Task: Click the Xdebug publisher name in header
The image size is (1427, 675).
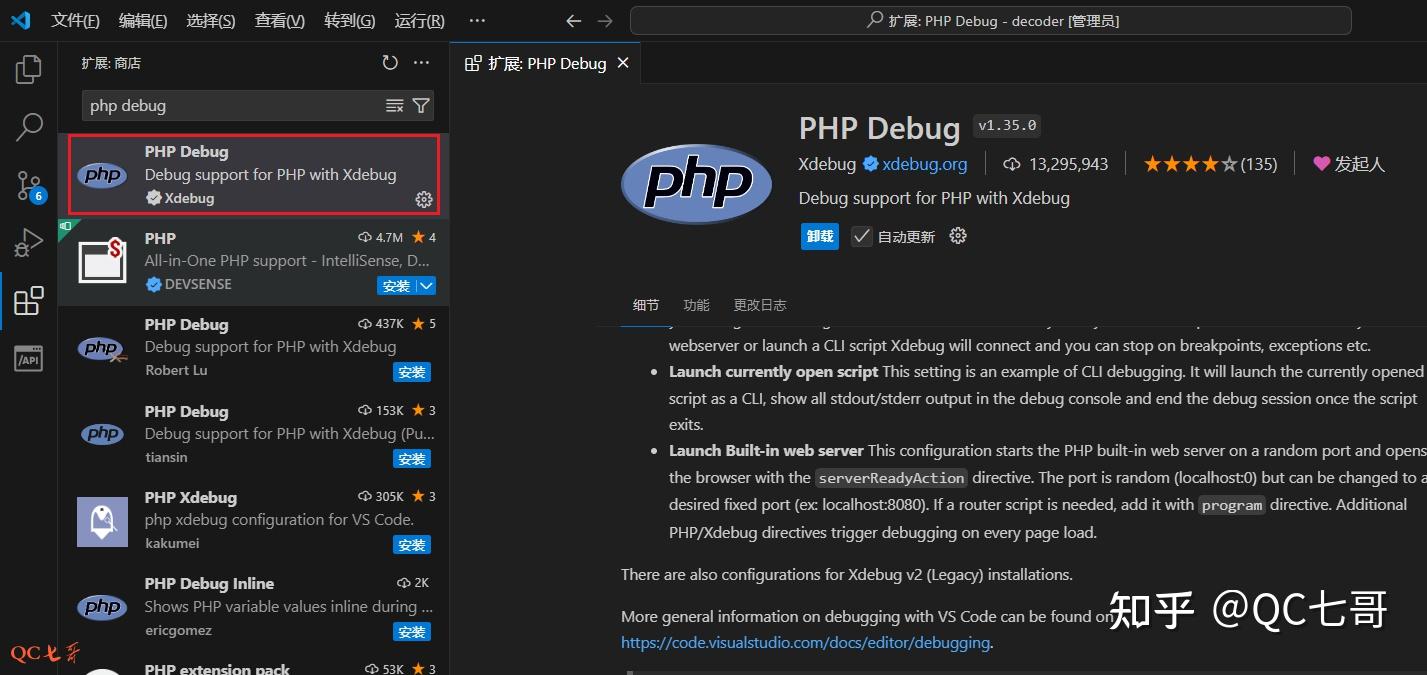Action: pos(827,164)
